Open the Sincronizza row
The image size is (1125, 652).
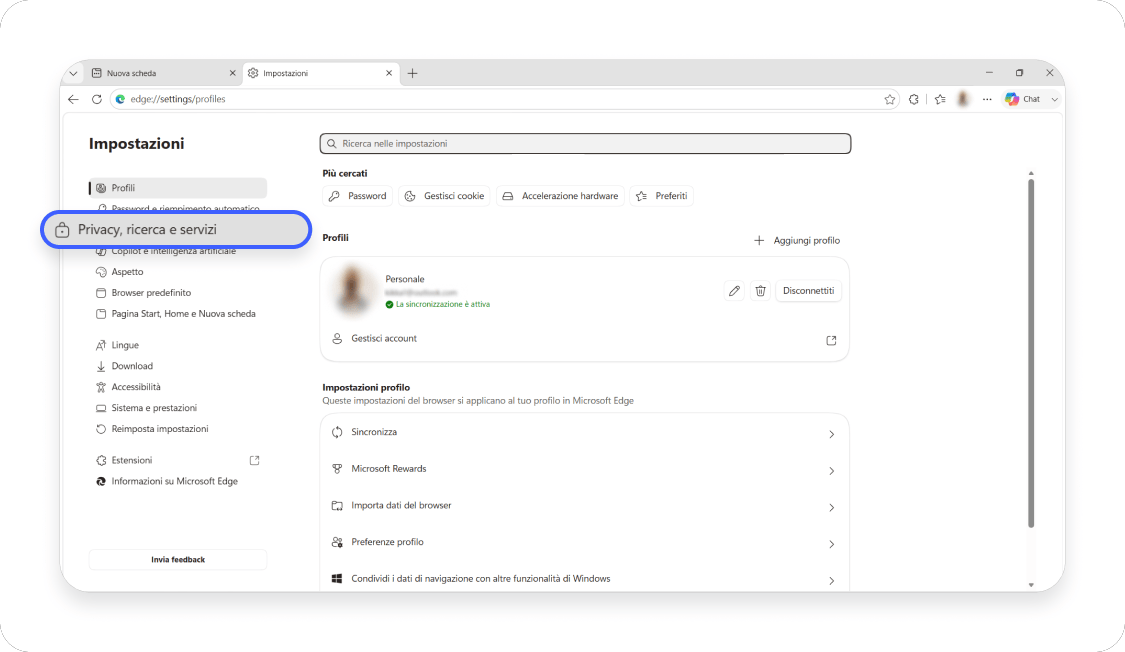pyautogui.click(x=585, y=433)
